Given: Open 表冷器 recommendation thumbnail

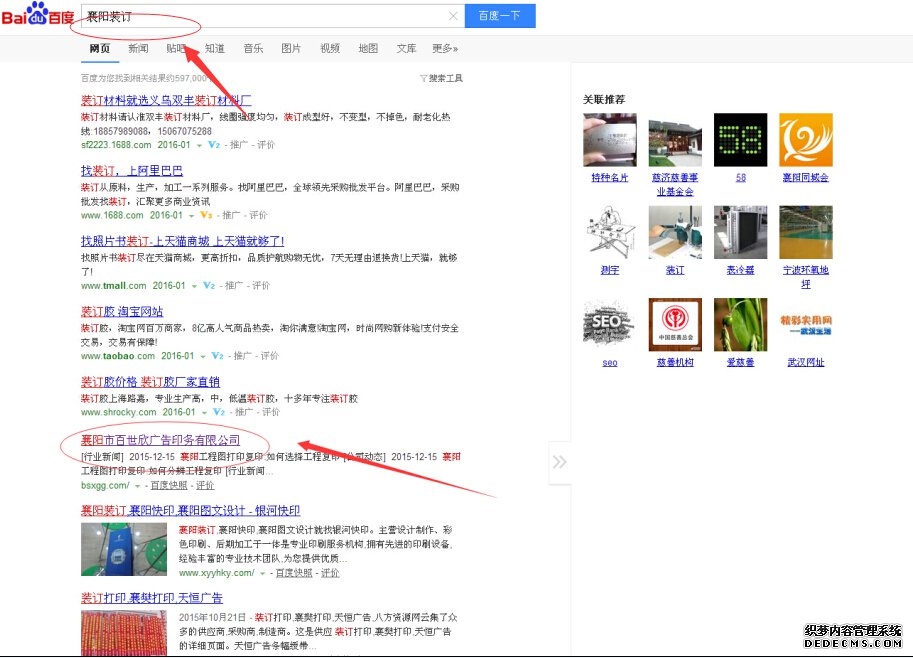Looking at the screenshot, I should click(x=741, y=232).
